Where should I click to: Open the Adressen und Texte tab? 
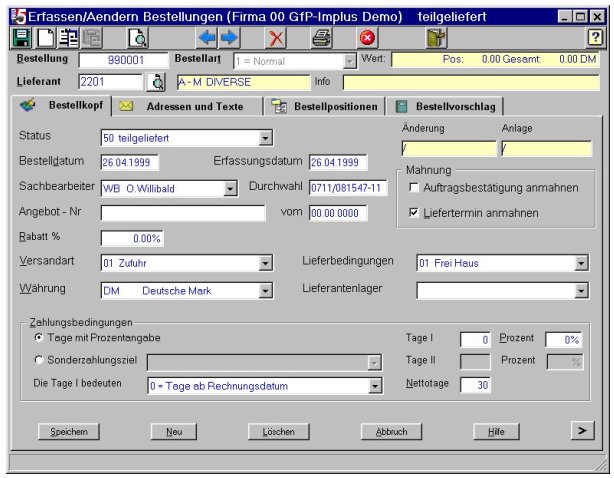click(187, 106)
